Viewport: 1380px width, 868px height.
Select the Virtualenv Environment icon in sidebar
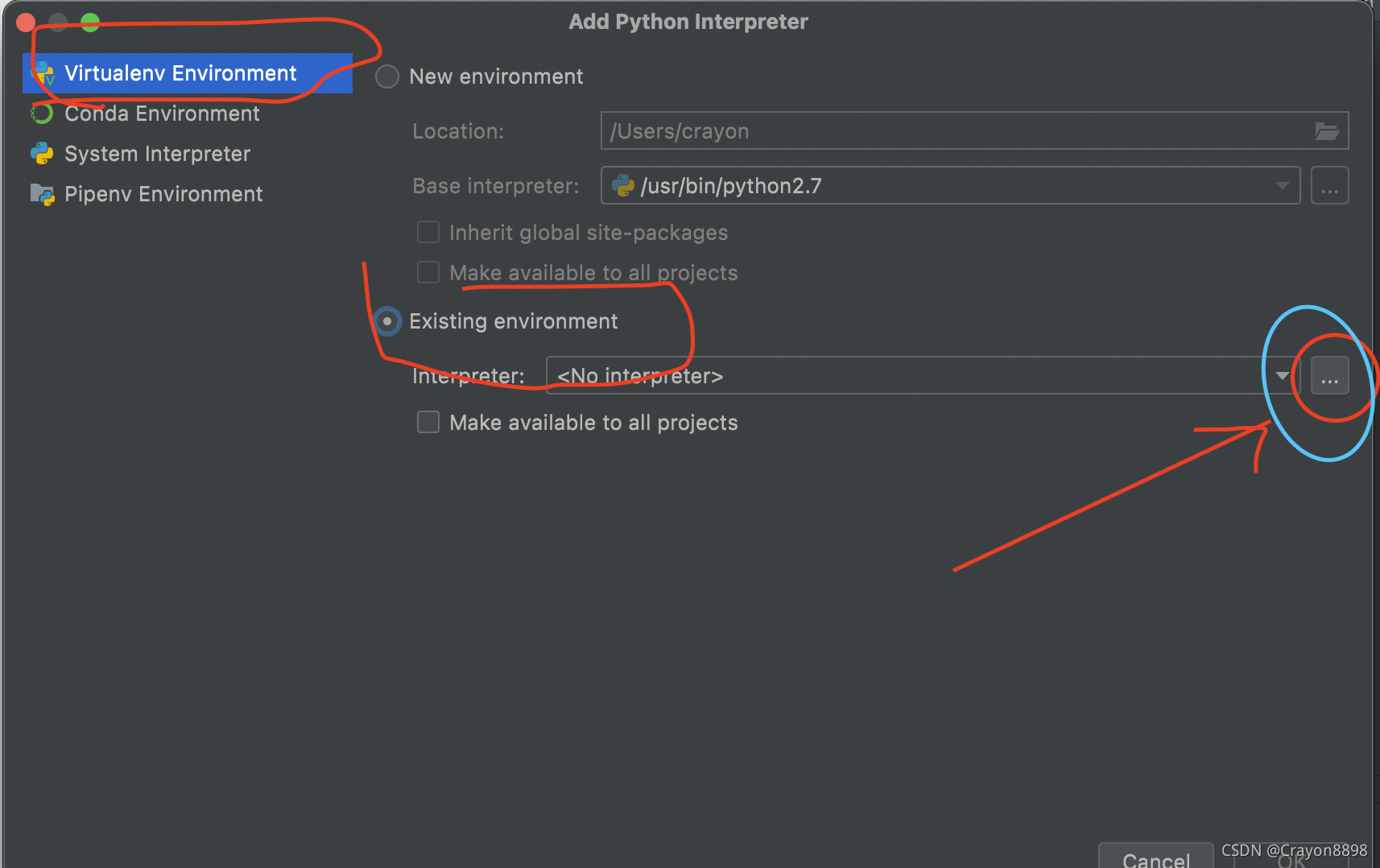click(x=43, y=73)
